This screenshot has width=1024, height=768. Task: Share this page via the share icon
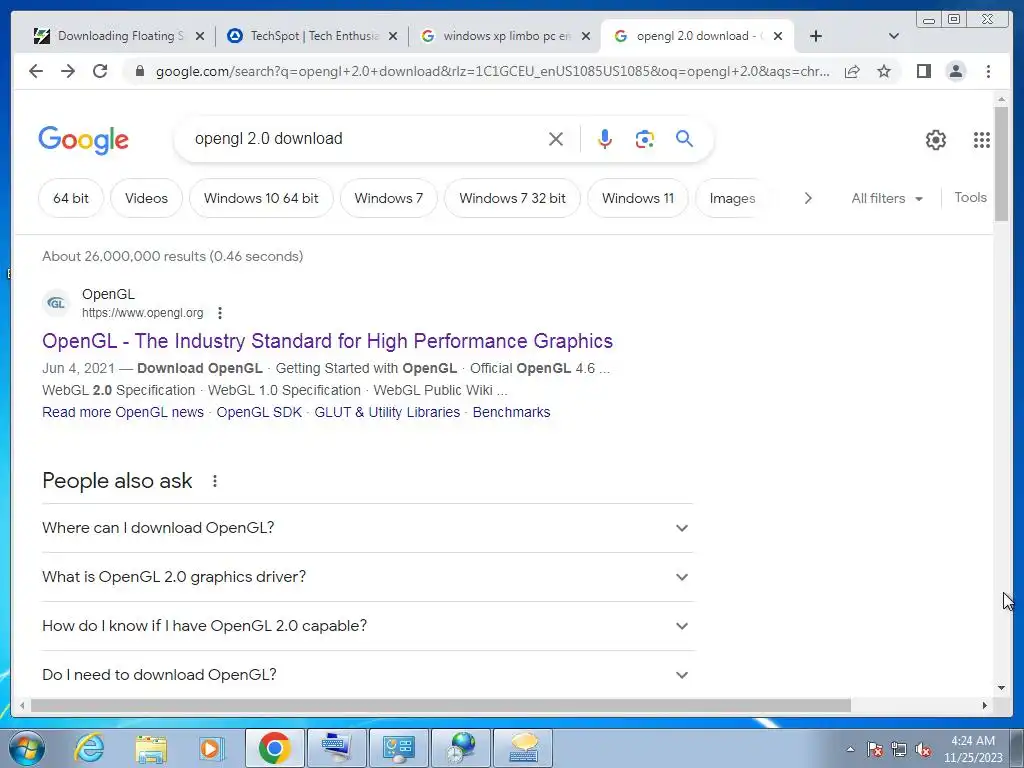[x=852, y=71]
